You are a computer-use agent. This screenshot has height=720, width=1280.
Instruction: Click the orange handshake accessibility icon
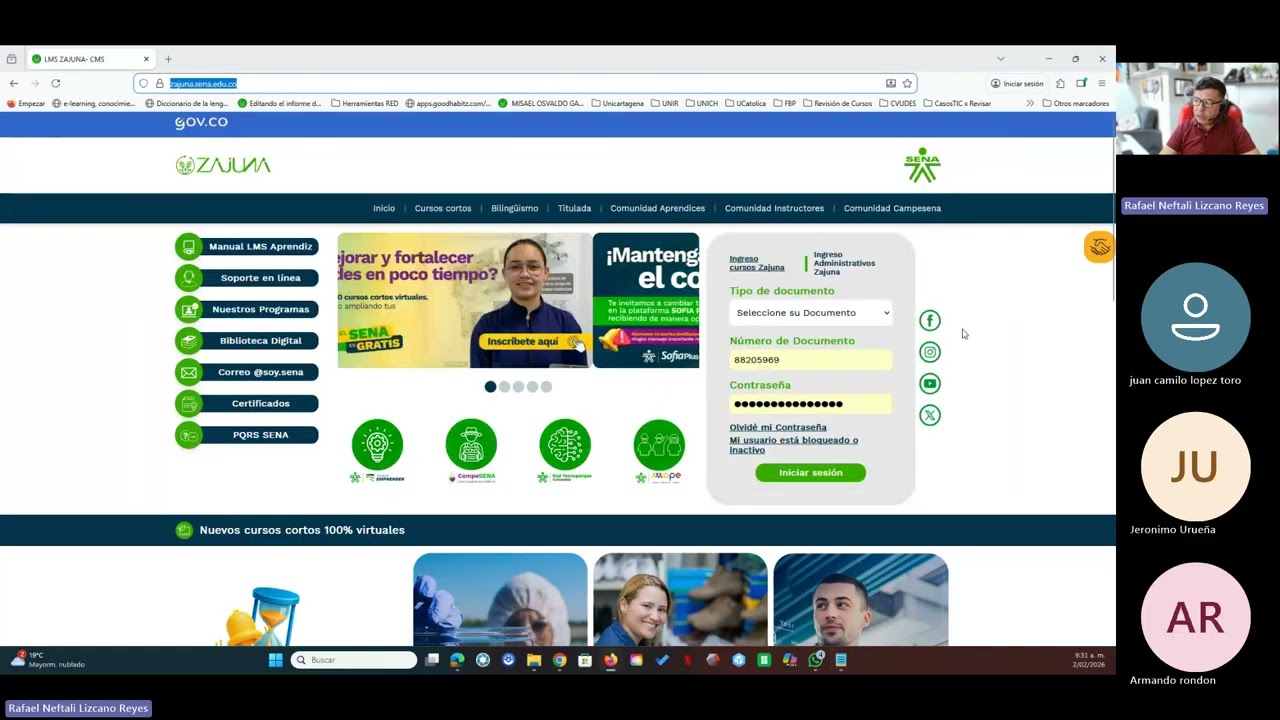(x=1099, y=247)
